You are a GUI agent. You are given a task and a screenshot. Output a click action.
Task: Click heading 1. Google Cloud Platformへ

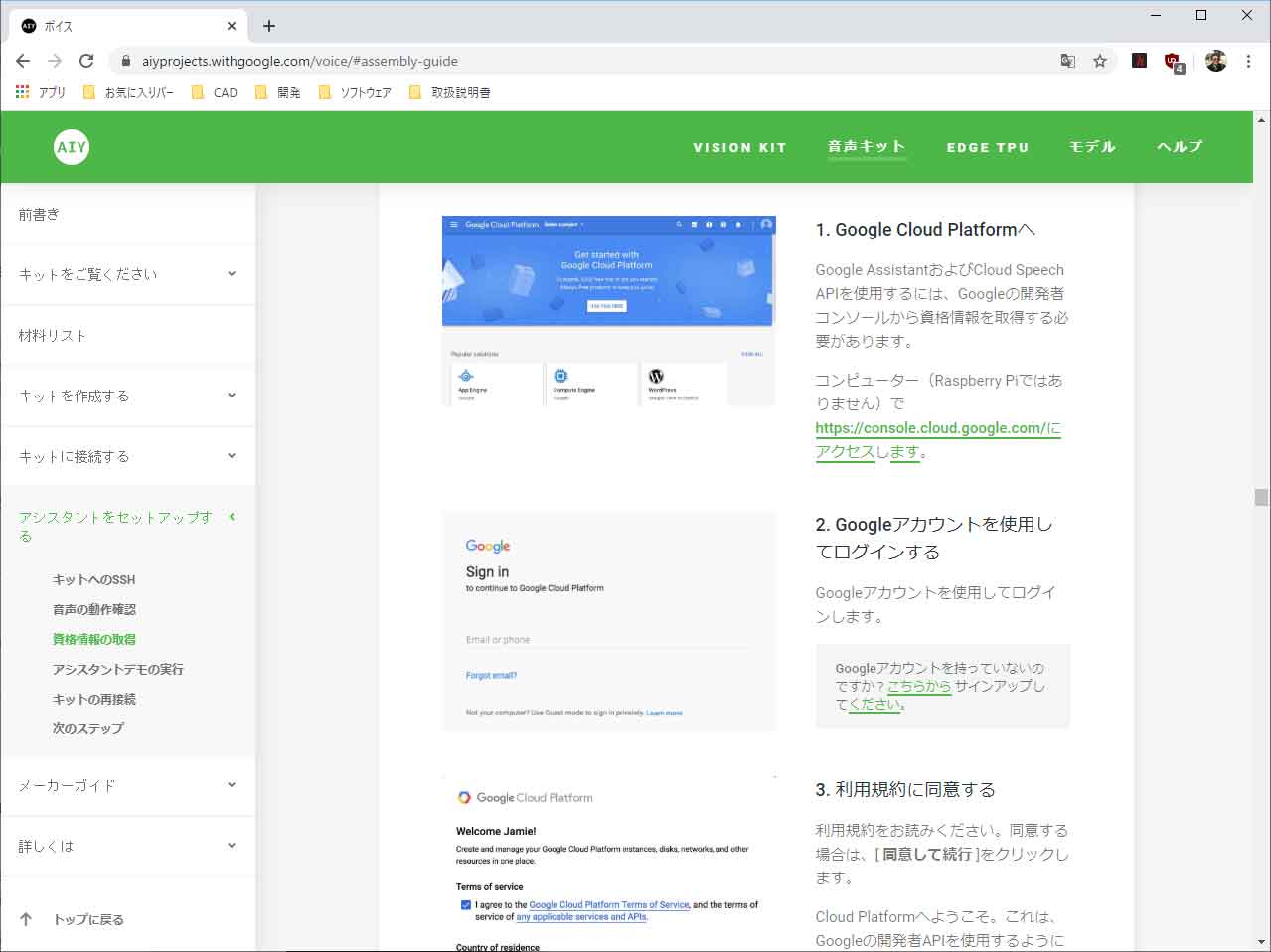coord(925,230)
